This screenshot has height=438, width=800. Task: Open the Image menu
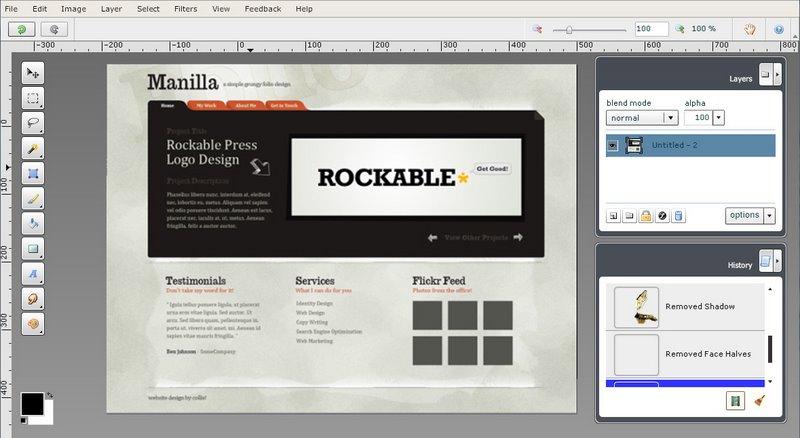coord(73,9)
